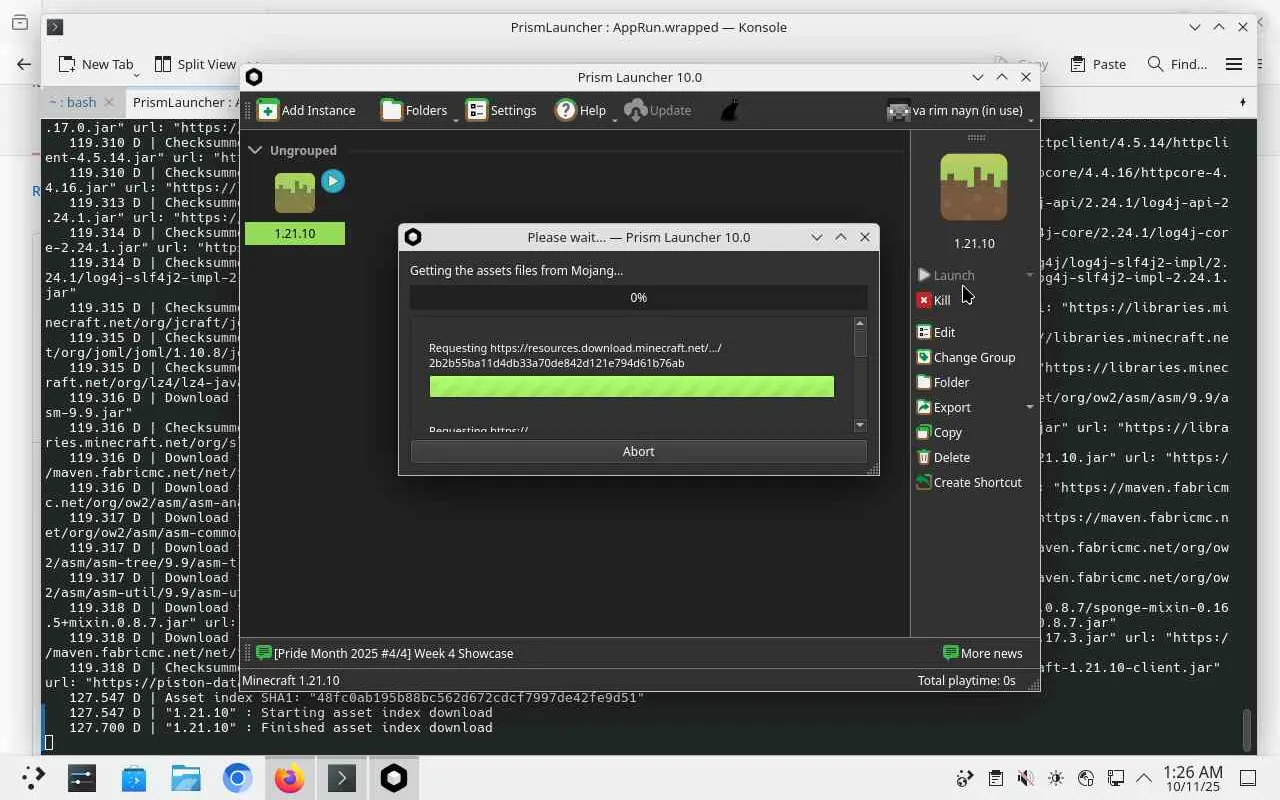Click Paste in Konsole toolbar

coord(1098,64)
